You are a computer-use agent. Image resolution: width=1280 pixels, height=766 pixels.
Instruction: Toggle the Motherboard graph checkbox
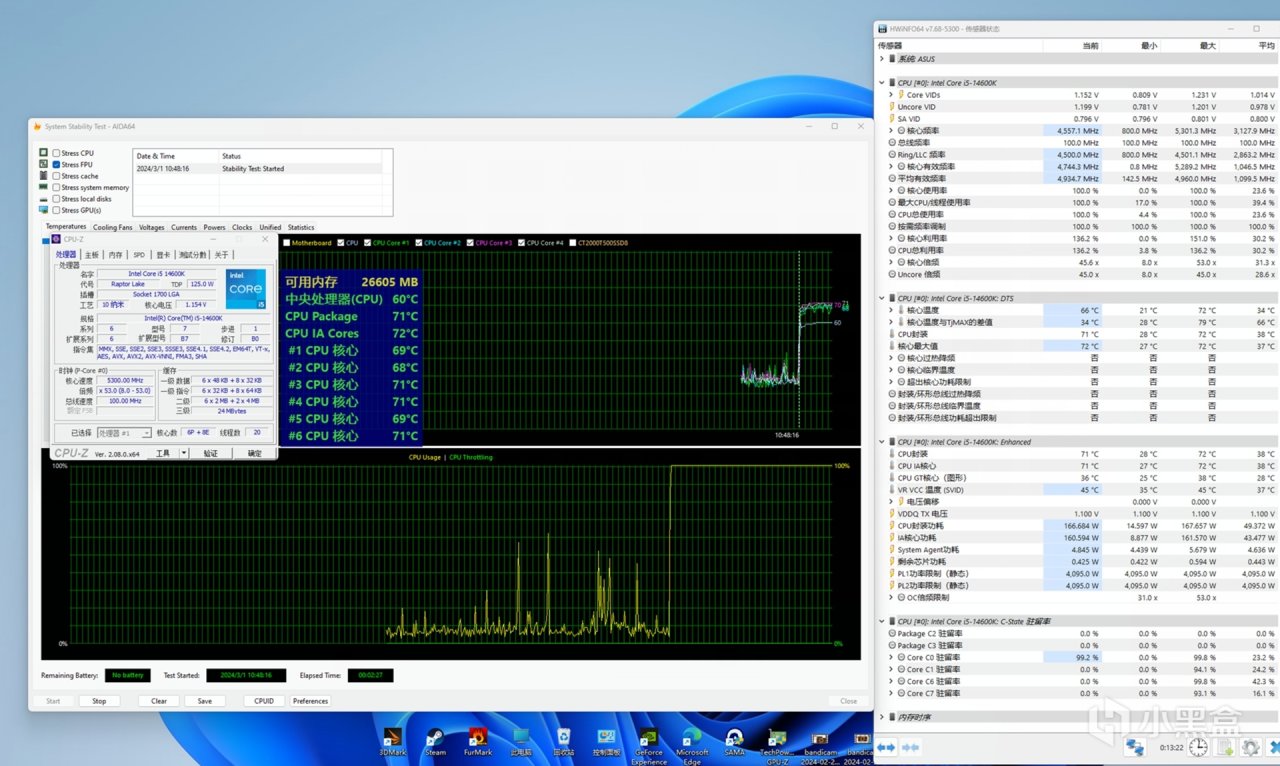(288, 243)
